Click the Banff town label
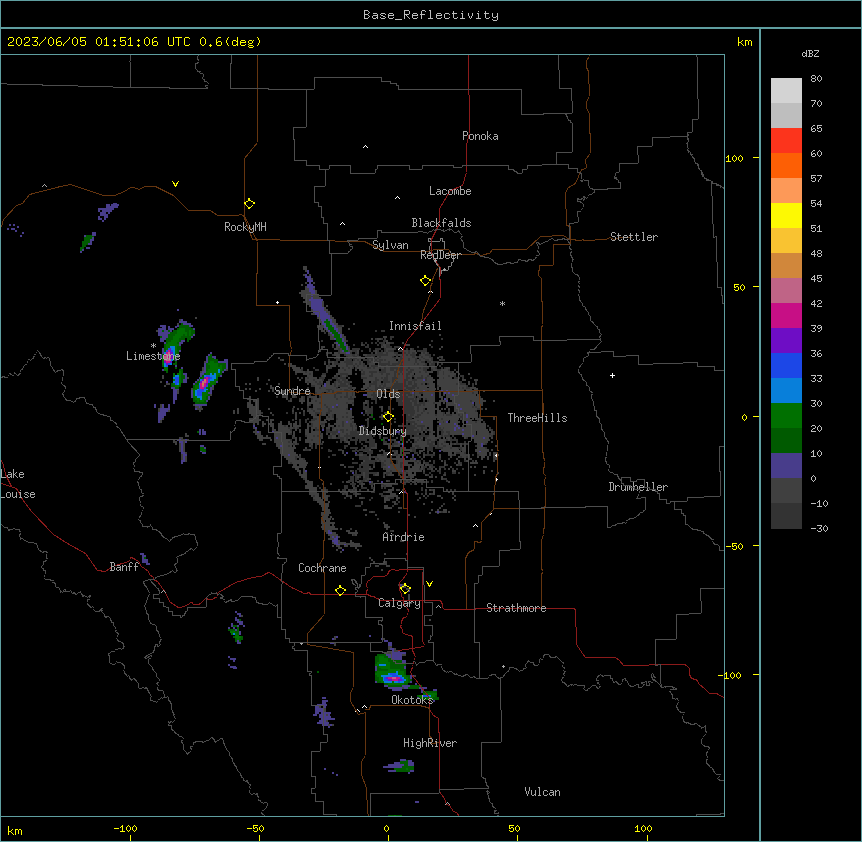The height and width of the screenshot is (842, 862). tap(124, 567)
